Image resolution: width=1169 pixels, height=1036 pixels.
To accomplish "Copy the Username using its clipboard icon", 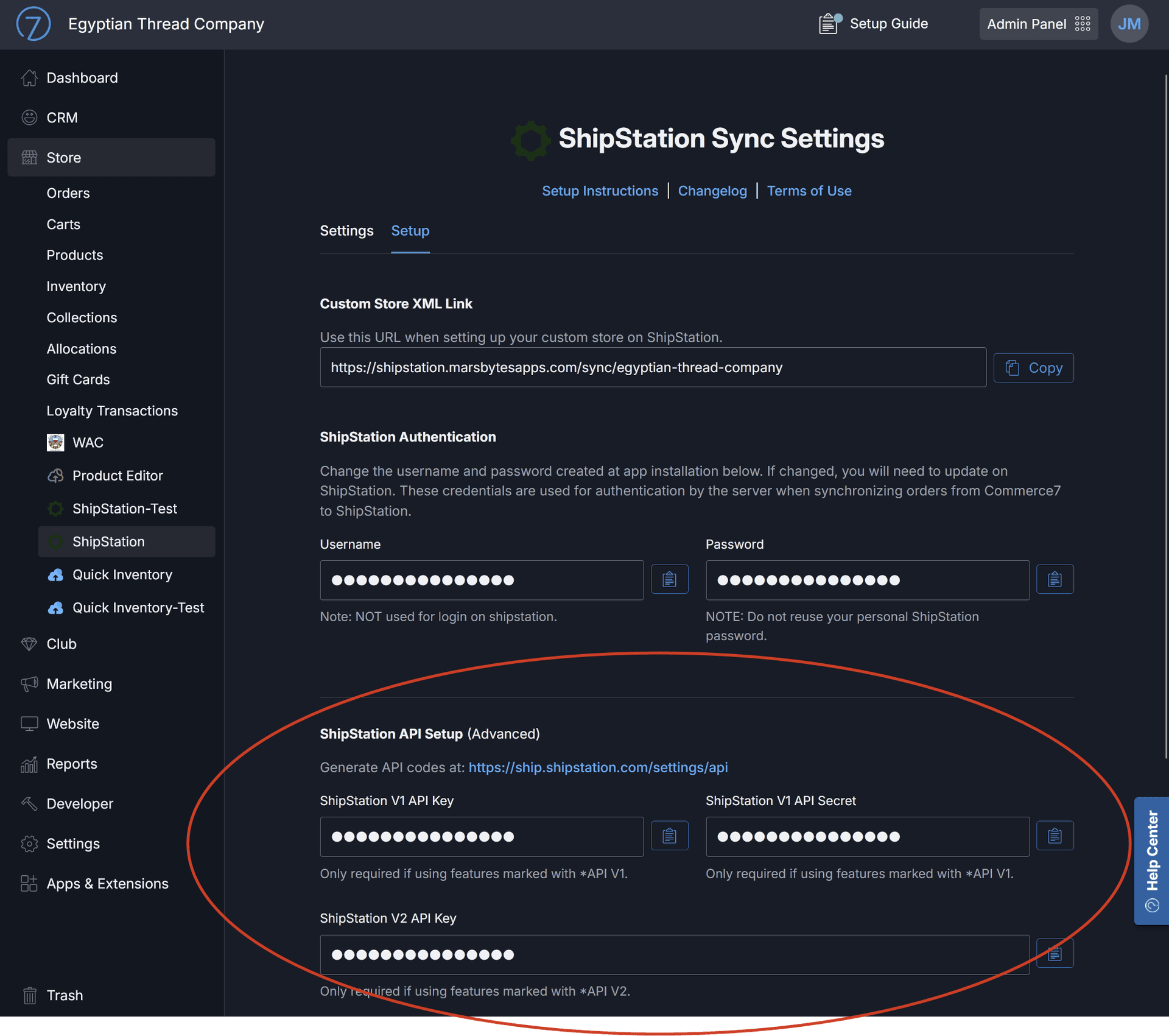I will pos(669,579).
